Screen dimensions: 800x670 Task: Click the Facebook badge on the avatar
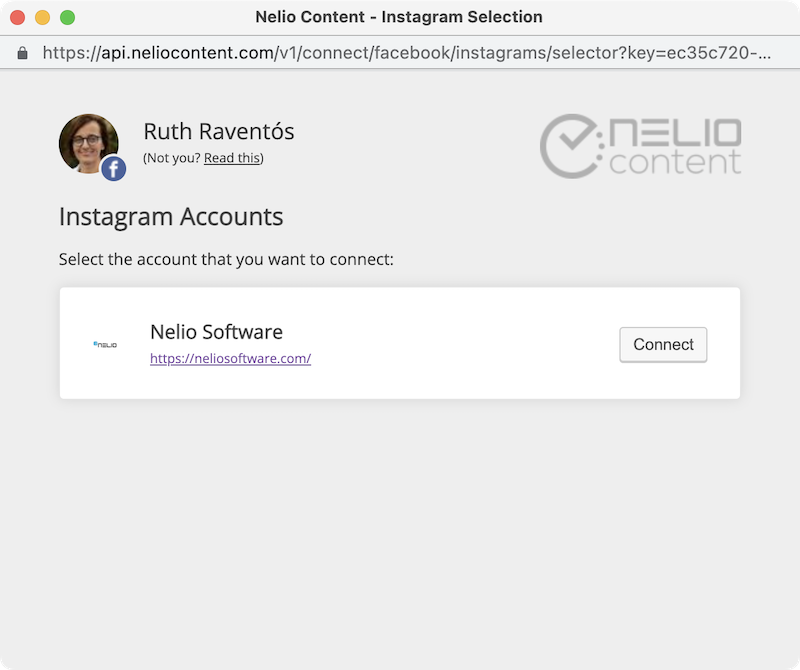113,168
